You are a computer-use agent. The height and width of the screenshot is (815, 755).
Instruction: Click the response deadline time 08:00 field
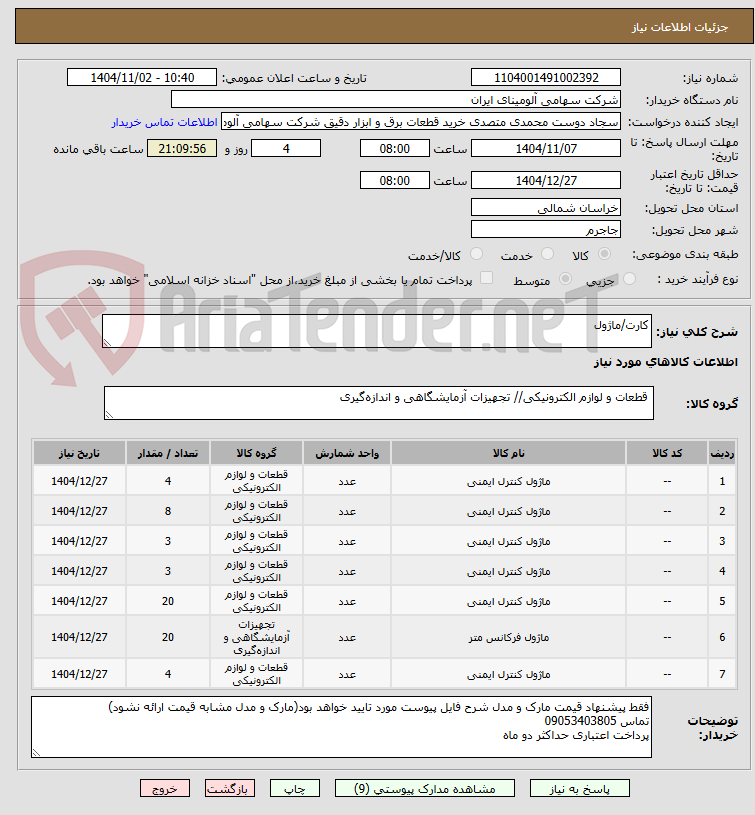tap(394, 149)
